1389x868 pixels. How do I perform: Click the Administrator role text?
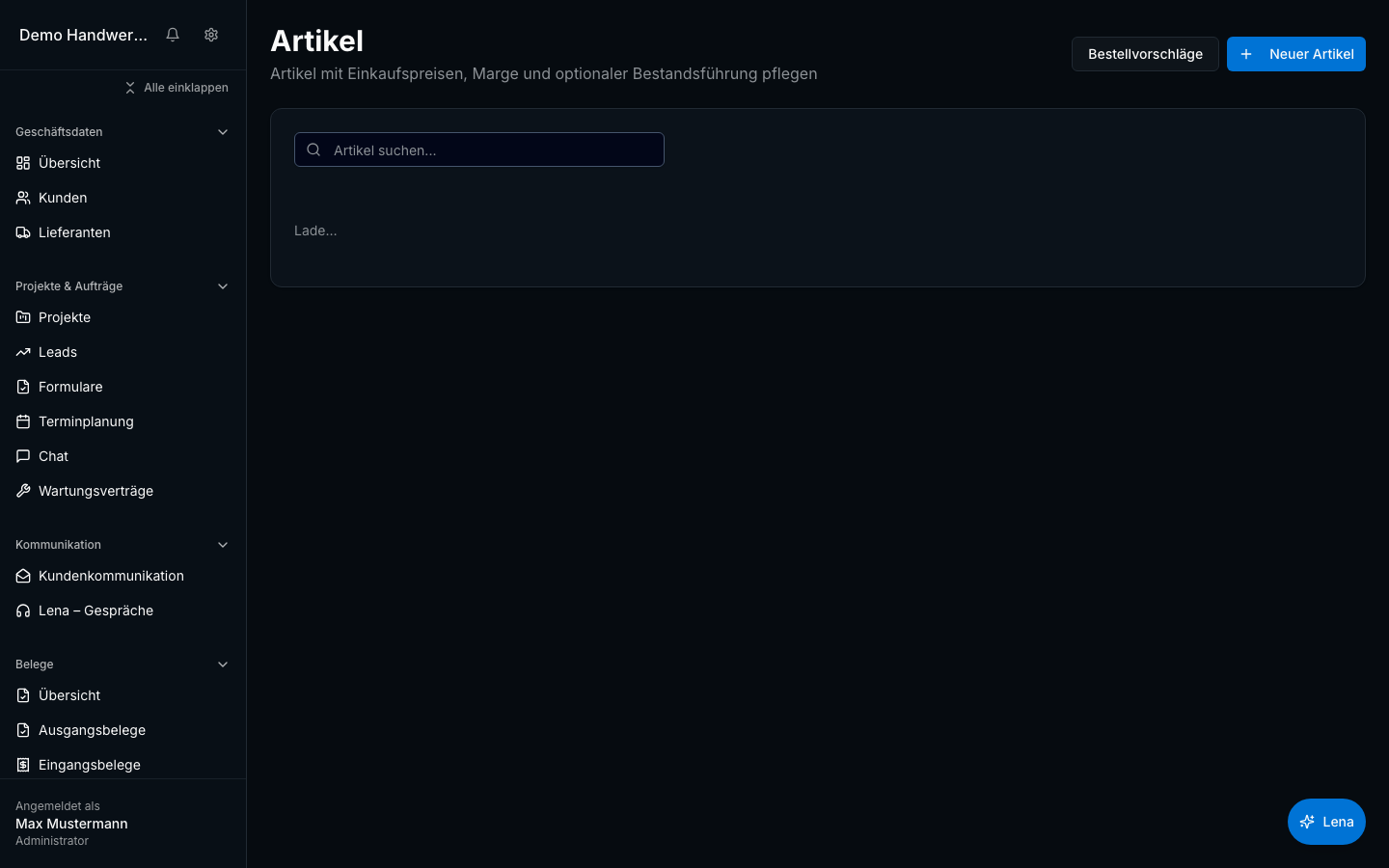[x=52, y=841]
